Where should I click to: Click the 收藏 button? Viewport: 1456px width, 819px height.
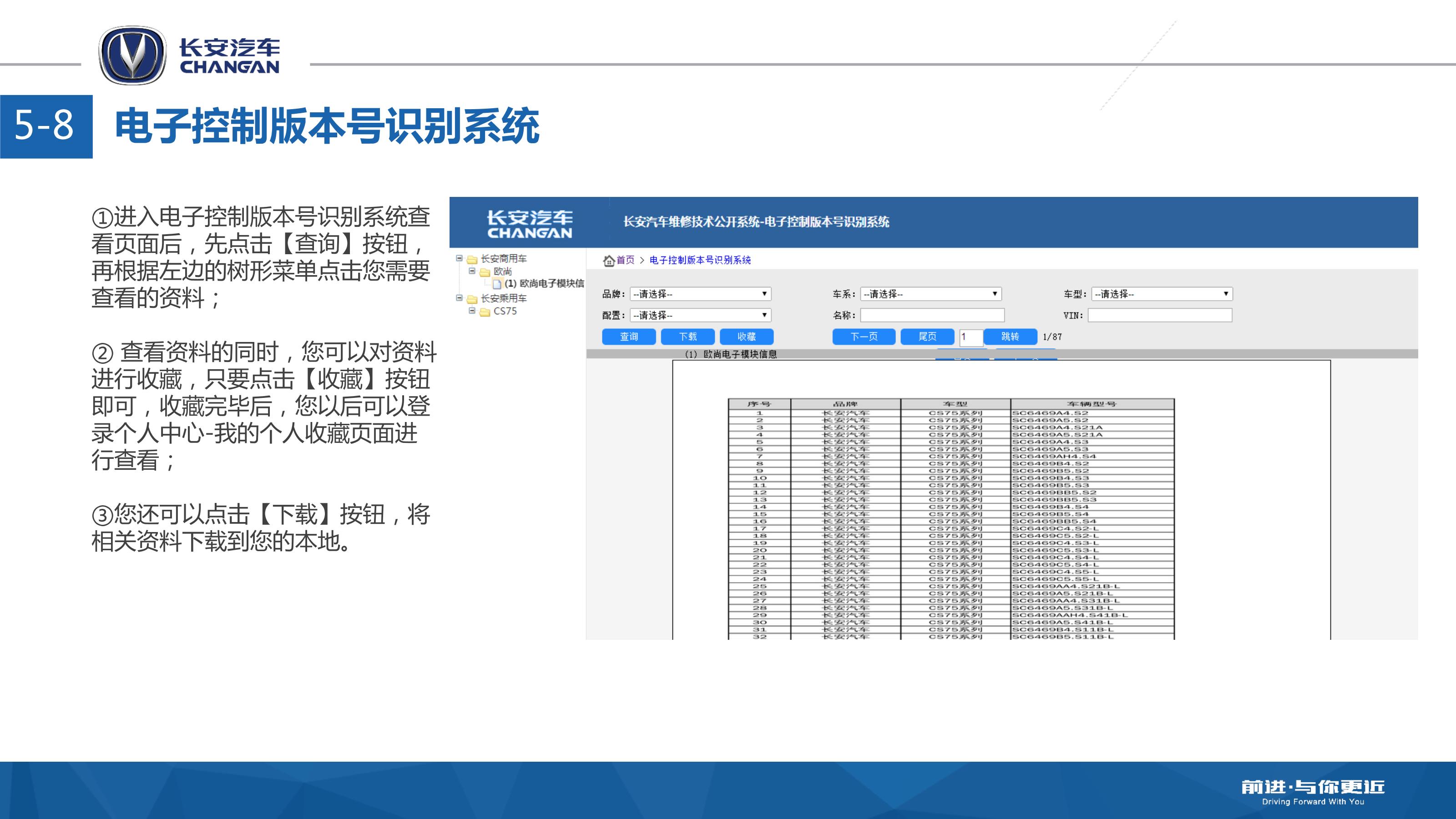pyautogui.click(x=746, y=337)
